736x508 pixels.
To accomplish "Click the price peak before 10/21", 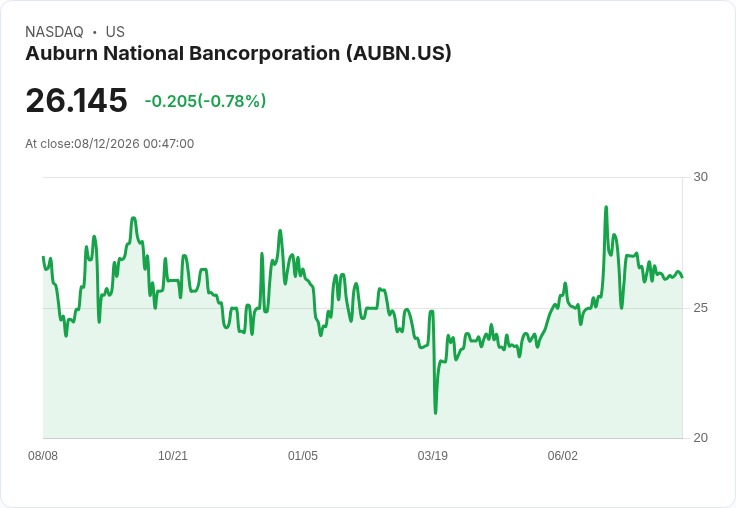I will tap(133, 218).
